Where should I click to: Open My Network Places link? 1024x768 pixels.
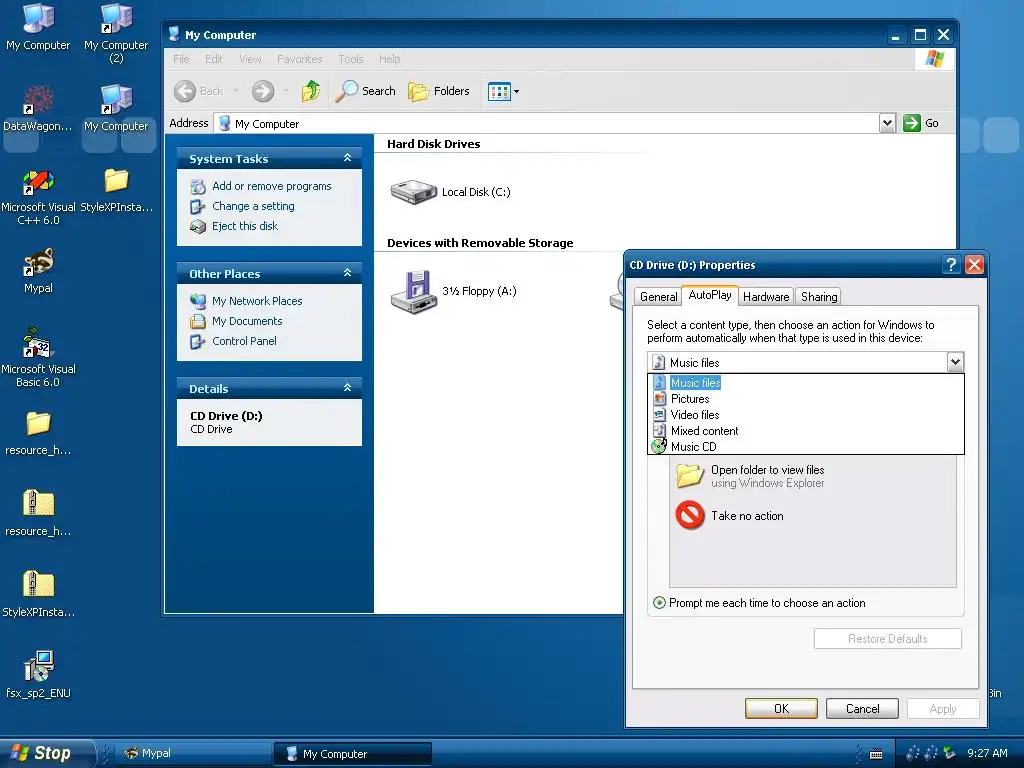pos(257,301)
